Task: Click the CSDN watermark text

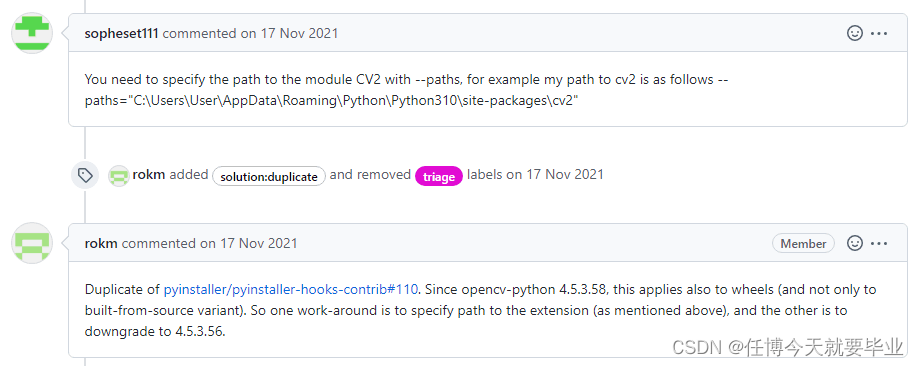Action: tap(788, 347)
